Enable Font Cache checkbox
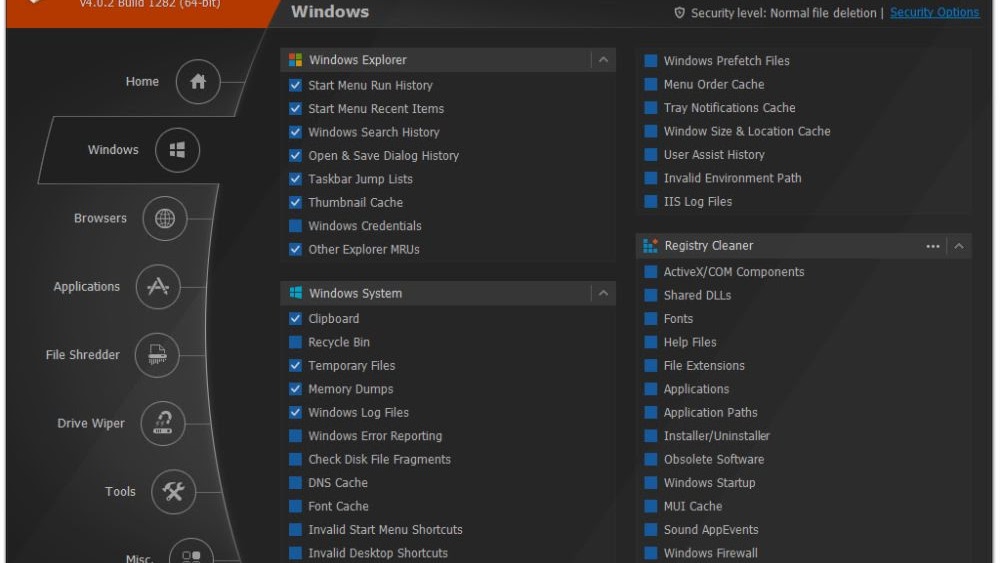The height and width of the screenshot is (563, 1000). (295, 506)
